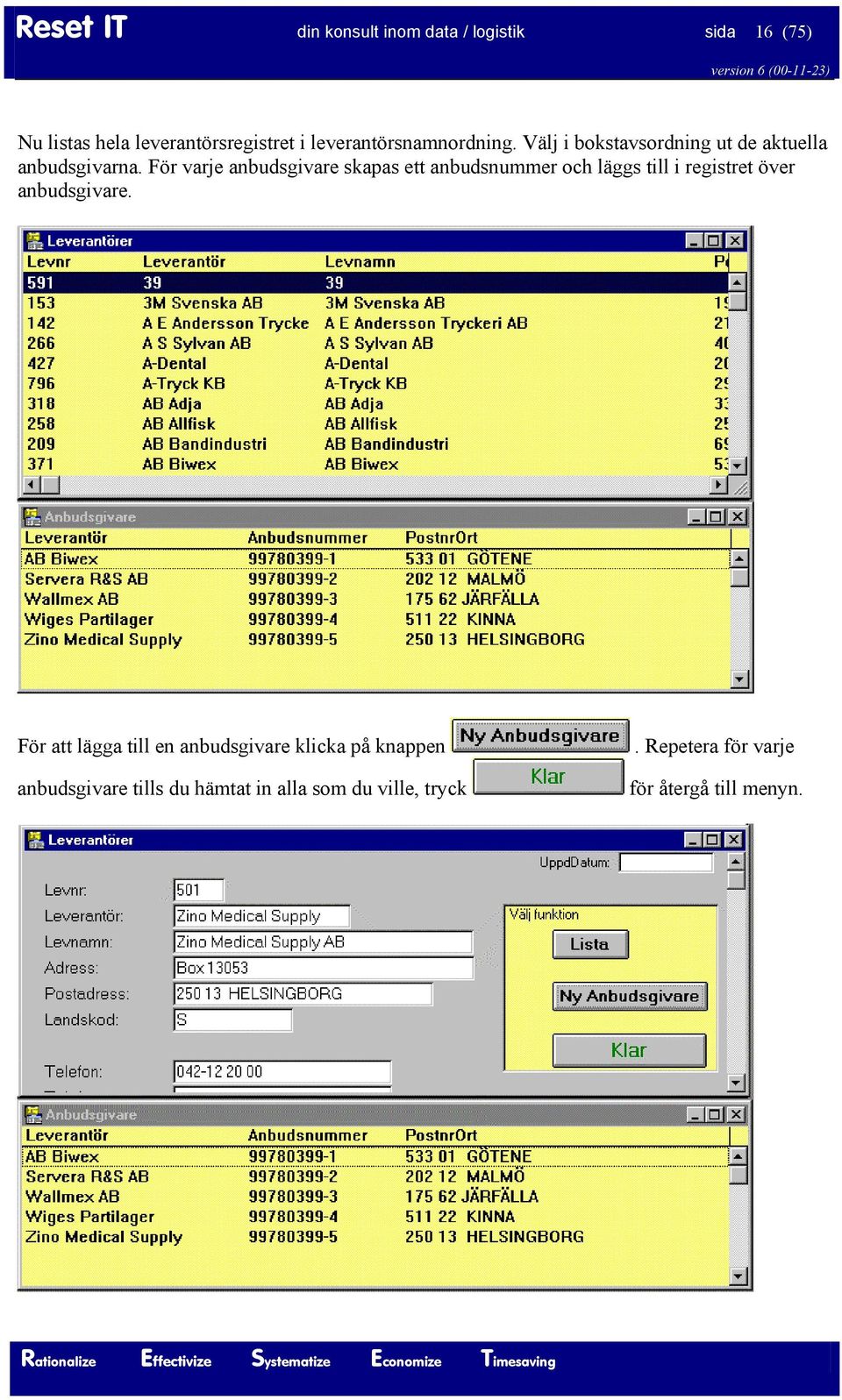Image resolution: width=842 pixels, height=1400 pixels.
Task: Click the Postadress field with 250 13 HELSINGBORG
Action: [x=303, y=994]
